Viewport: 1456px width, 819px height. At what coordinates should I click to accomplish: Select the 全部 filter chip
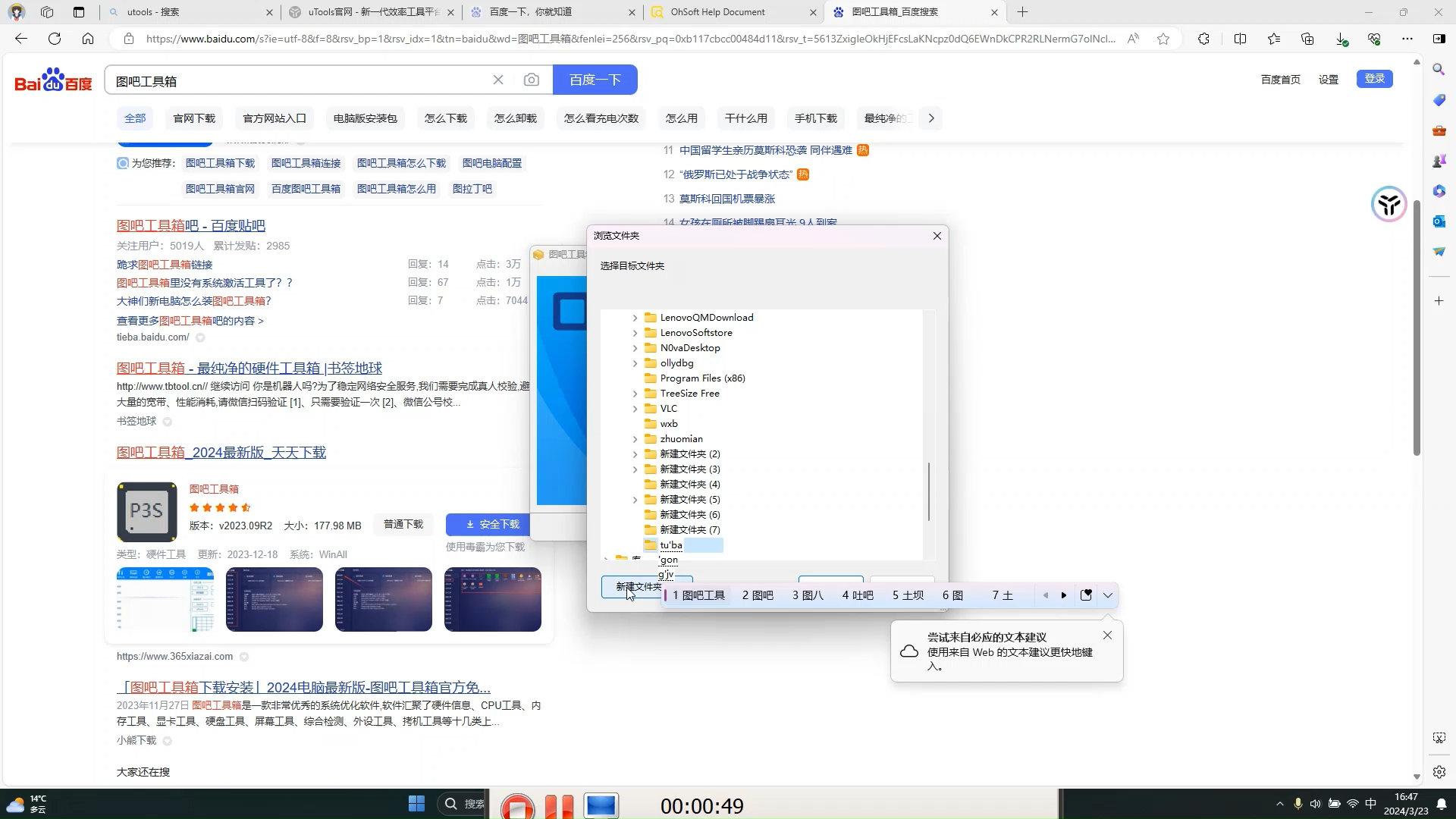135,118
